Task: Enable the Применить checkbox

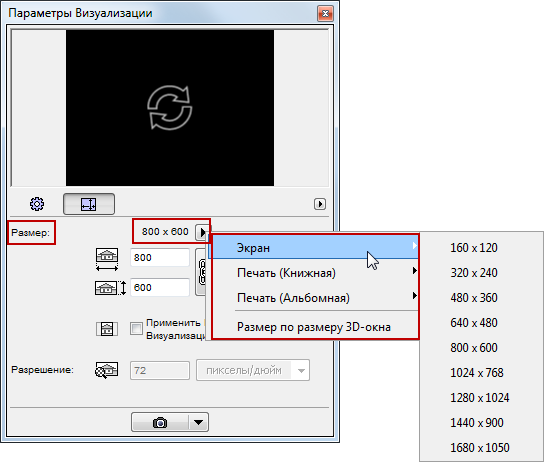Action: [x=136, y=328]
